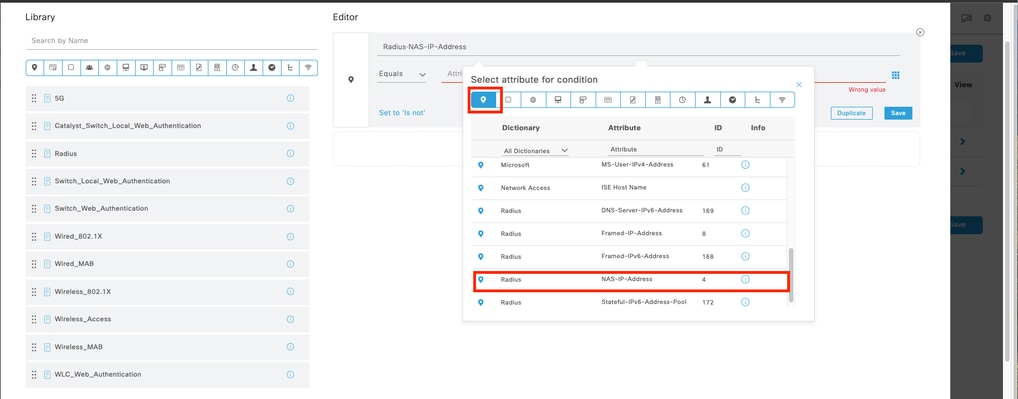Click the hierarchy tree icon in attribute popup
The height and width of the screenshot is (399, 1018).
click(x=757, y=100)
